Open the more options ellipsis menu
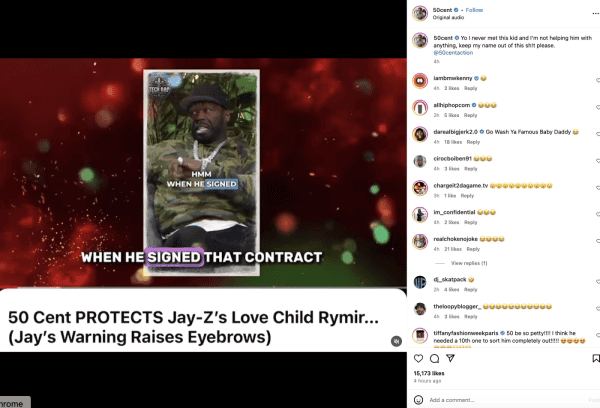The height and width of the screenshot is (408, 600). 595,13
